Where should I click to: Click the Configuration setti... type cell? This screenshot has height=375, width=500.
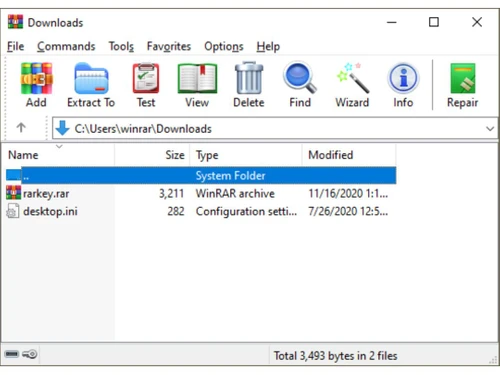(246, 211)
